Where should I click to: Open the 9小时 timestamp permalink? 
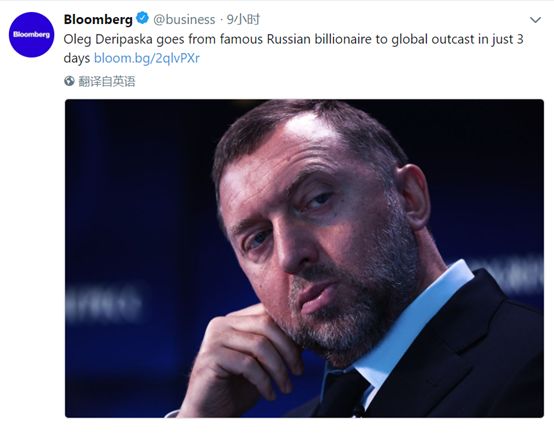[243, 19]
